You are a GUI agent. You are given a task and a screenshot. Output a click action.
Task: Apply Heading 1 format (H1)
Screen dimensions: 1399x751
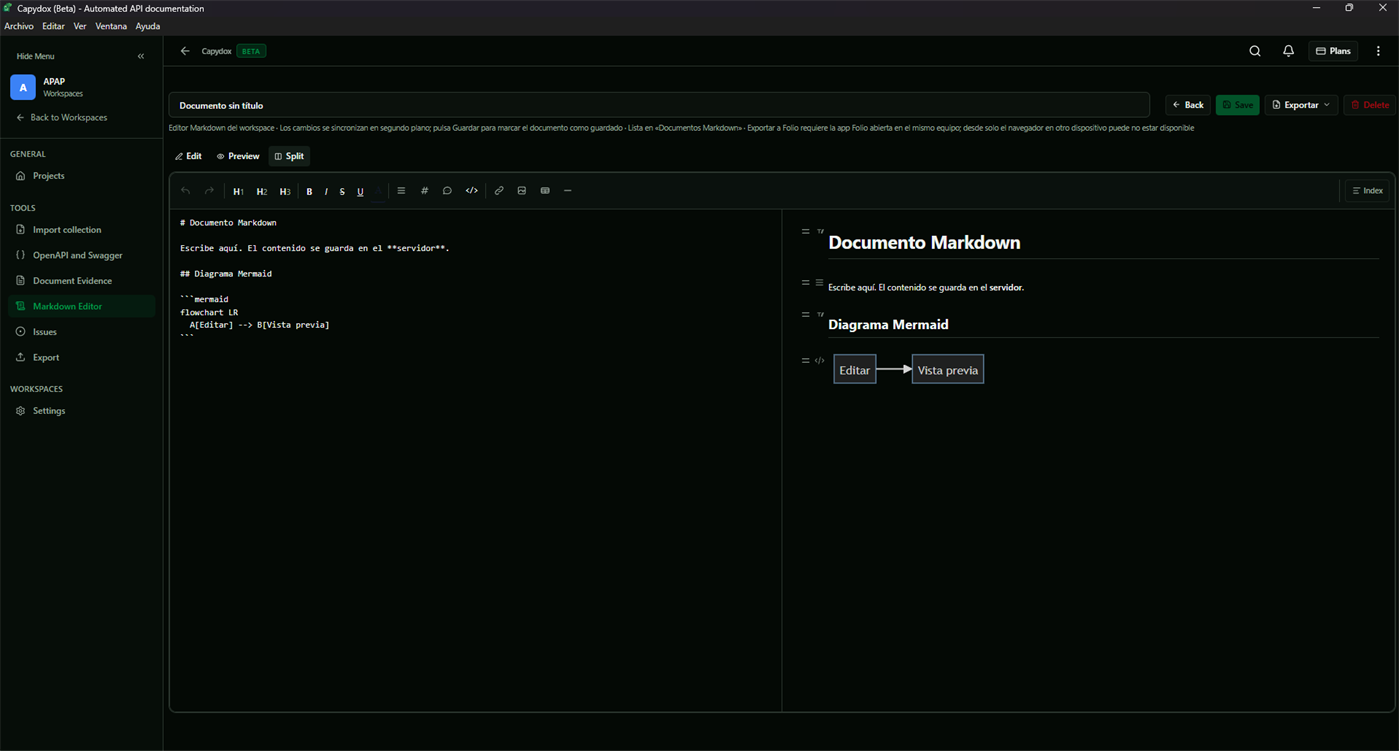coord(238,191)
